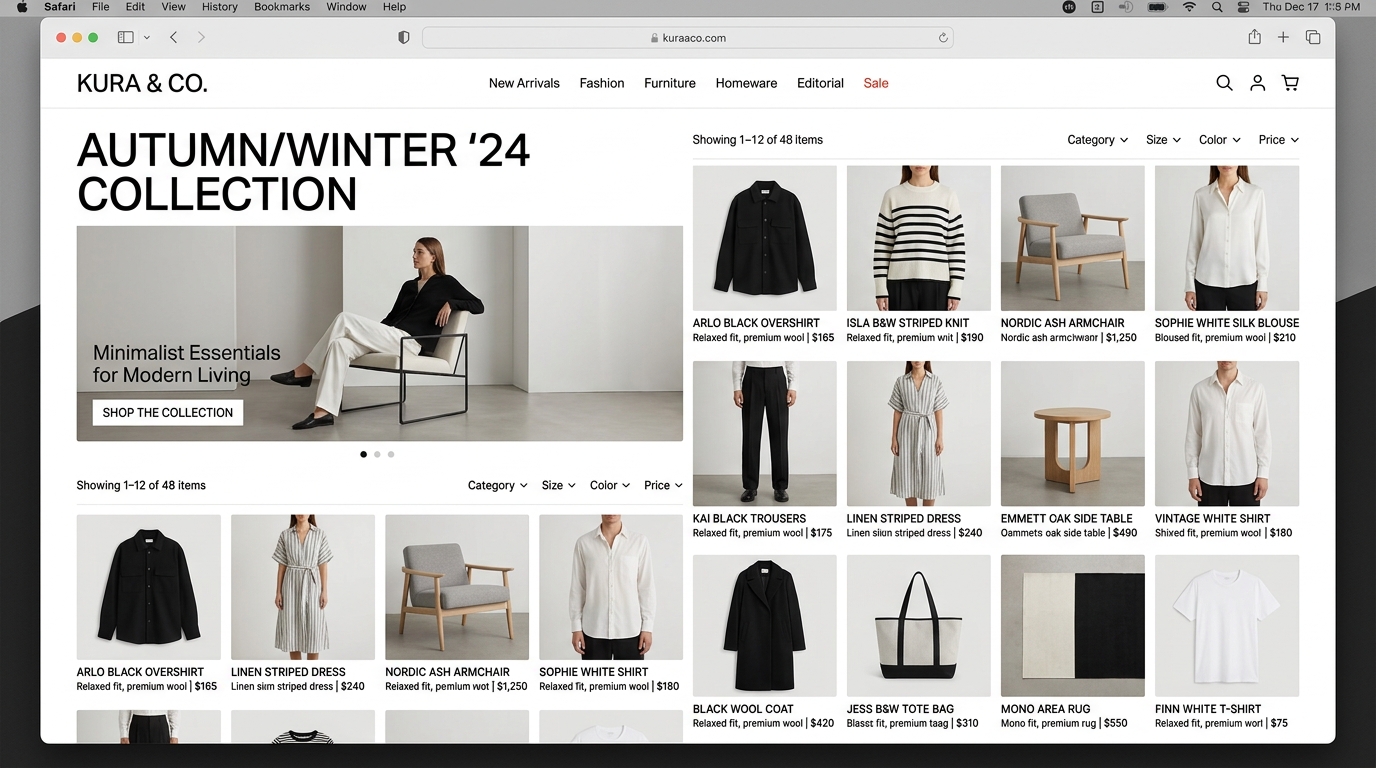
Task: Open the right panel Size filter dropdown
Action: (1163, 140)
